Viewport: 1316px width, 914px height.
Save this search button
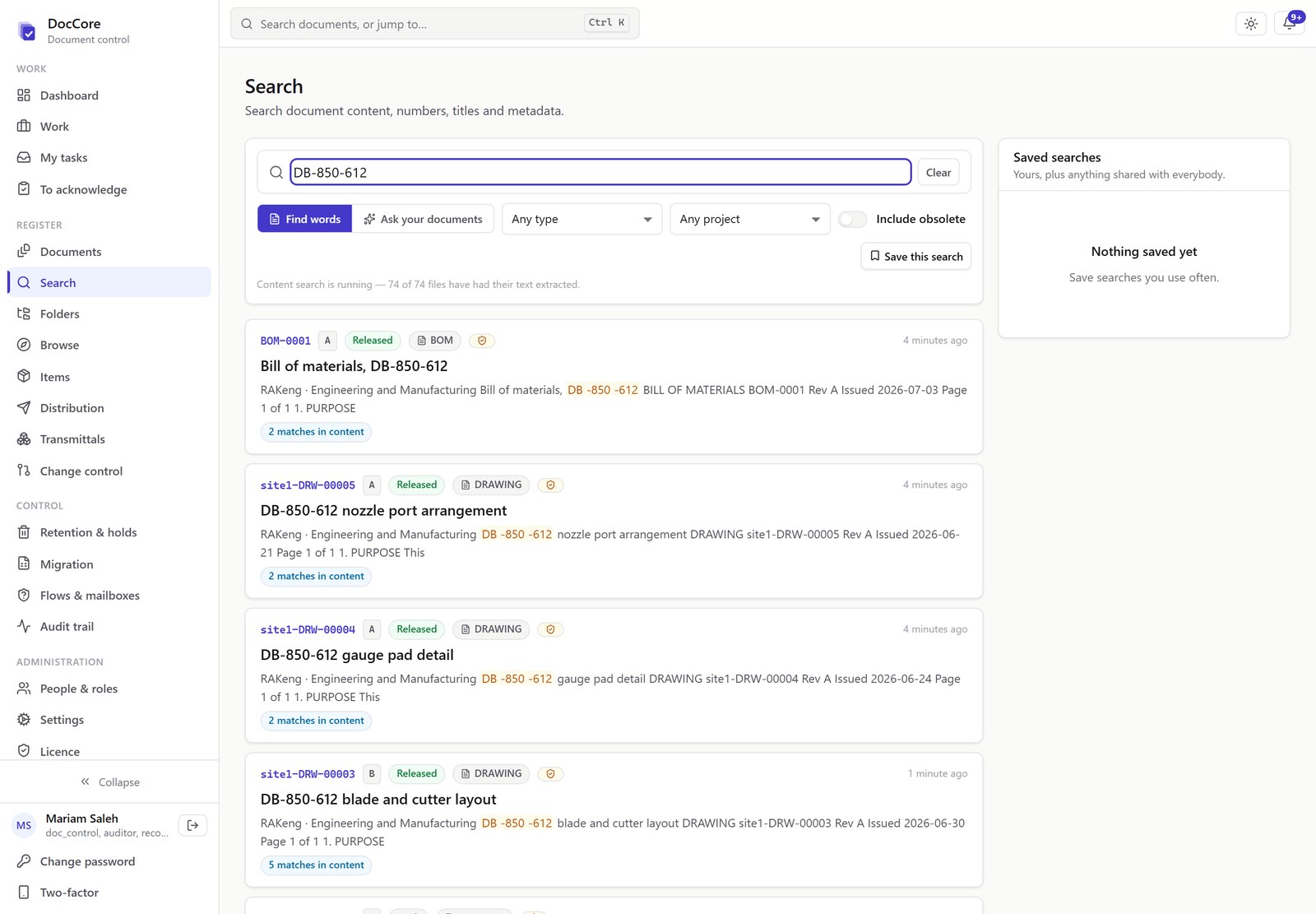[x=915, y=257]
